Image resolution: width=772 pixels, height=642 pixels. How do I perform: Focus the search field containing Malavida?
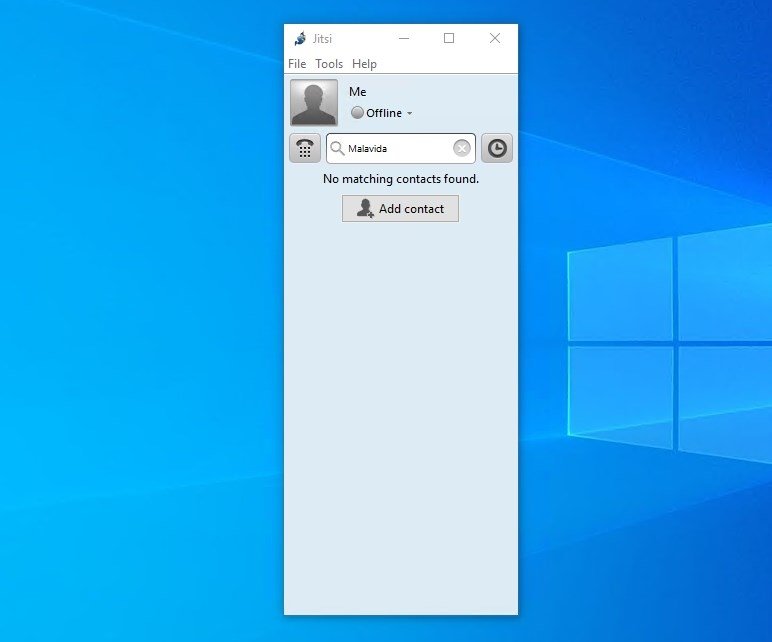pyautogui.click(x=399, y=148)
